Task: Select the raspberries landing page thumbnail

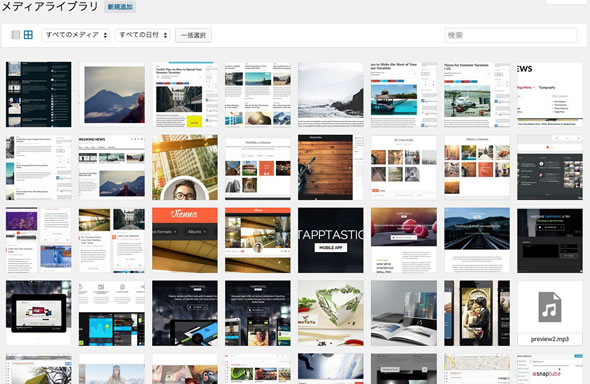Action: point(404,240)
